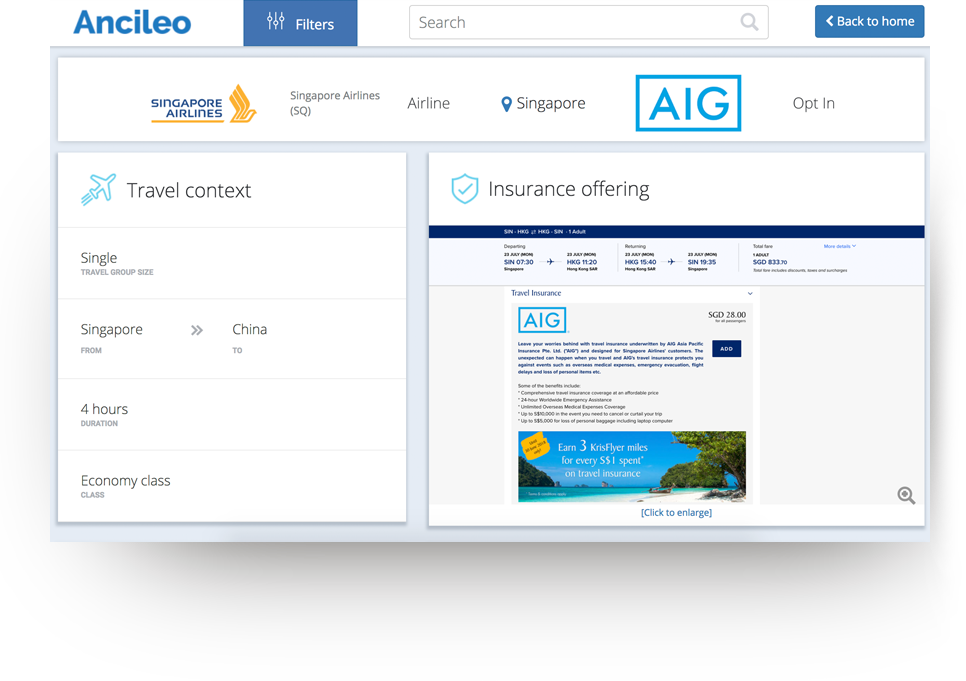Select Singapore Airlines (SQ) text
Viewport: 966px width, 681px height.
point(335,103)
